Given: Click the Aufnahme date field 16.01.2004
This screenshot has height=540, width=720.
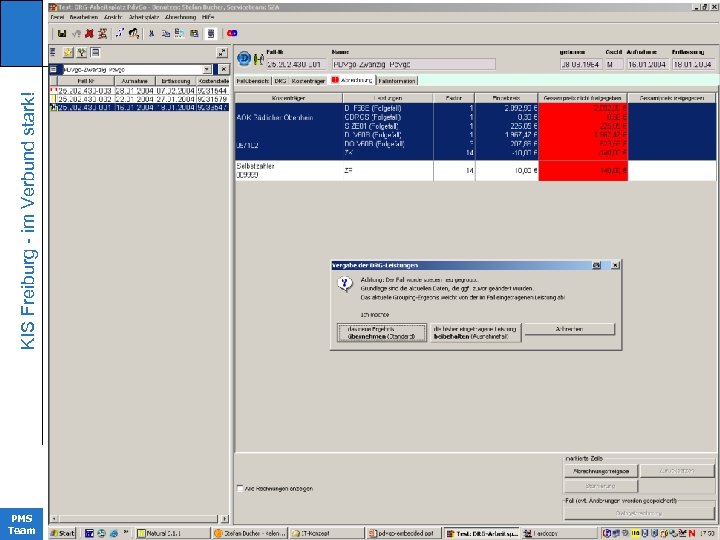Looking at the screenshot, I should point(647,64).
